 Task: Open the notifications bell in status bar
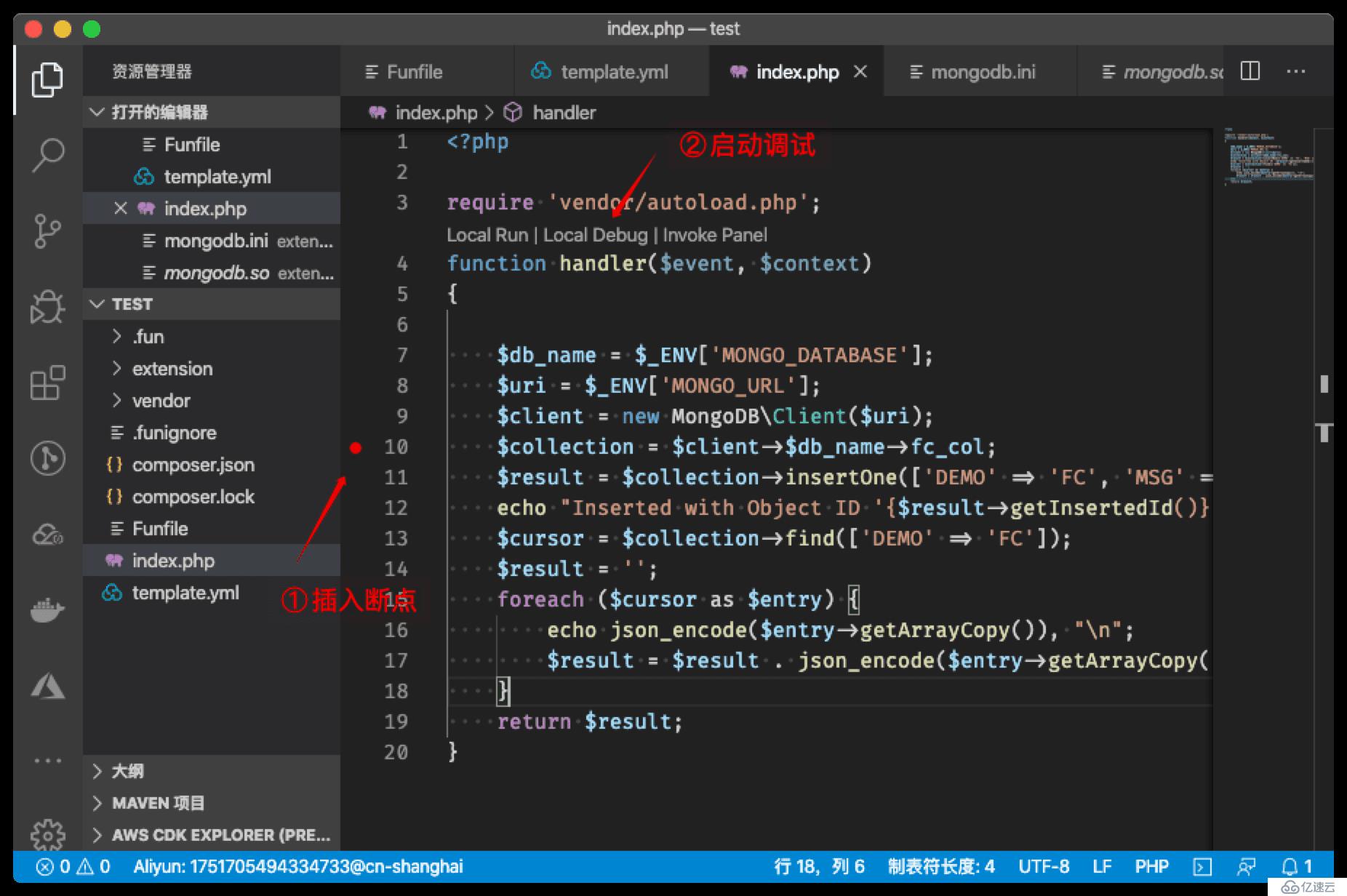1296,866
